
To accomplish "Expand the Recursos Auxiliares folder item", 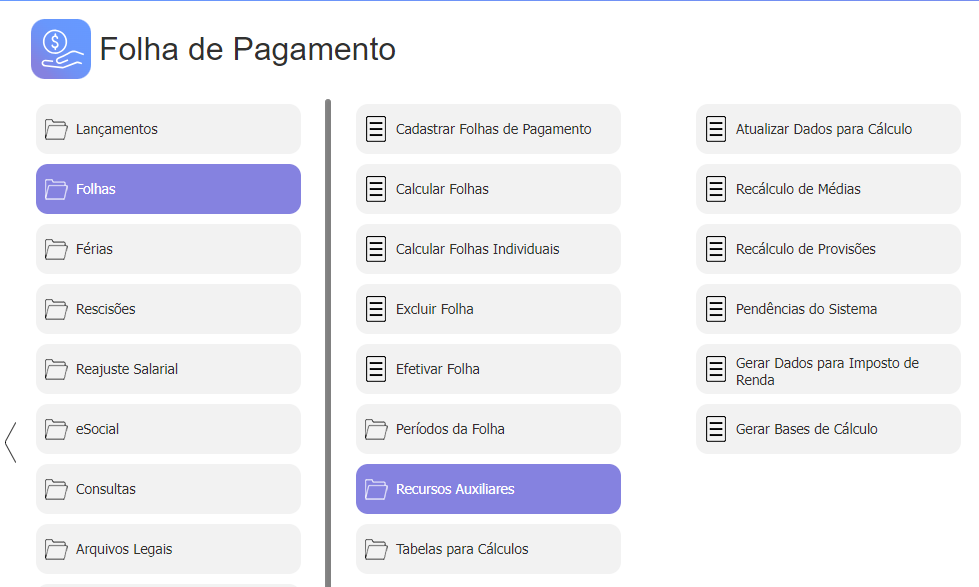I will pos(488,489).
